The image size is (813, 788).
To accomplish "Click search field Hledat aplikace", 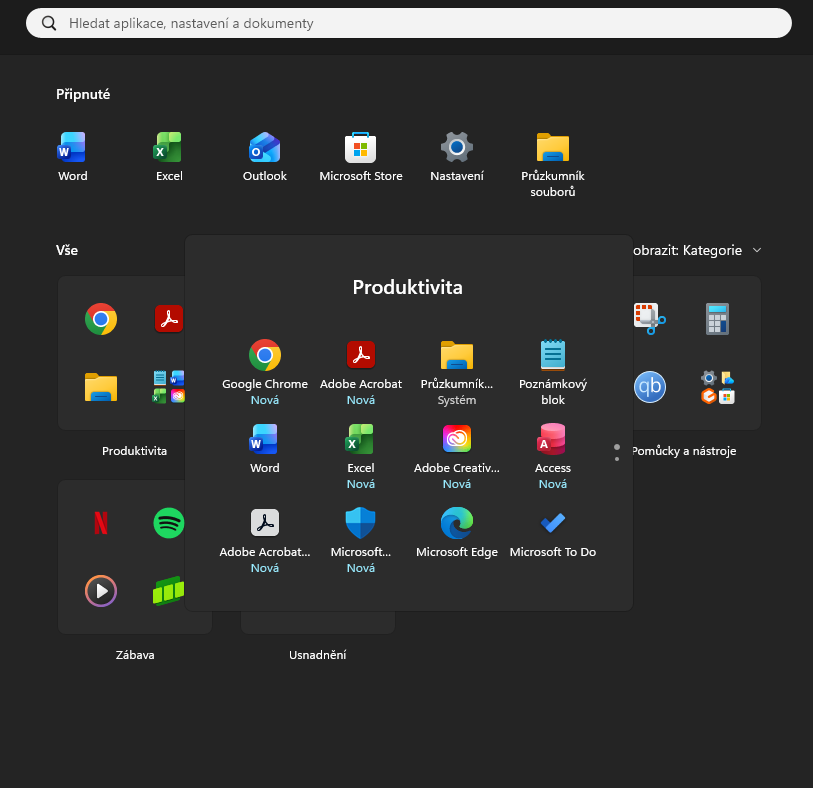I will pyautogui.click(x=409, y=23).
